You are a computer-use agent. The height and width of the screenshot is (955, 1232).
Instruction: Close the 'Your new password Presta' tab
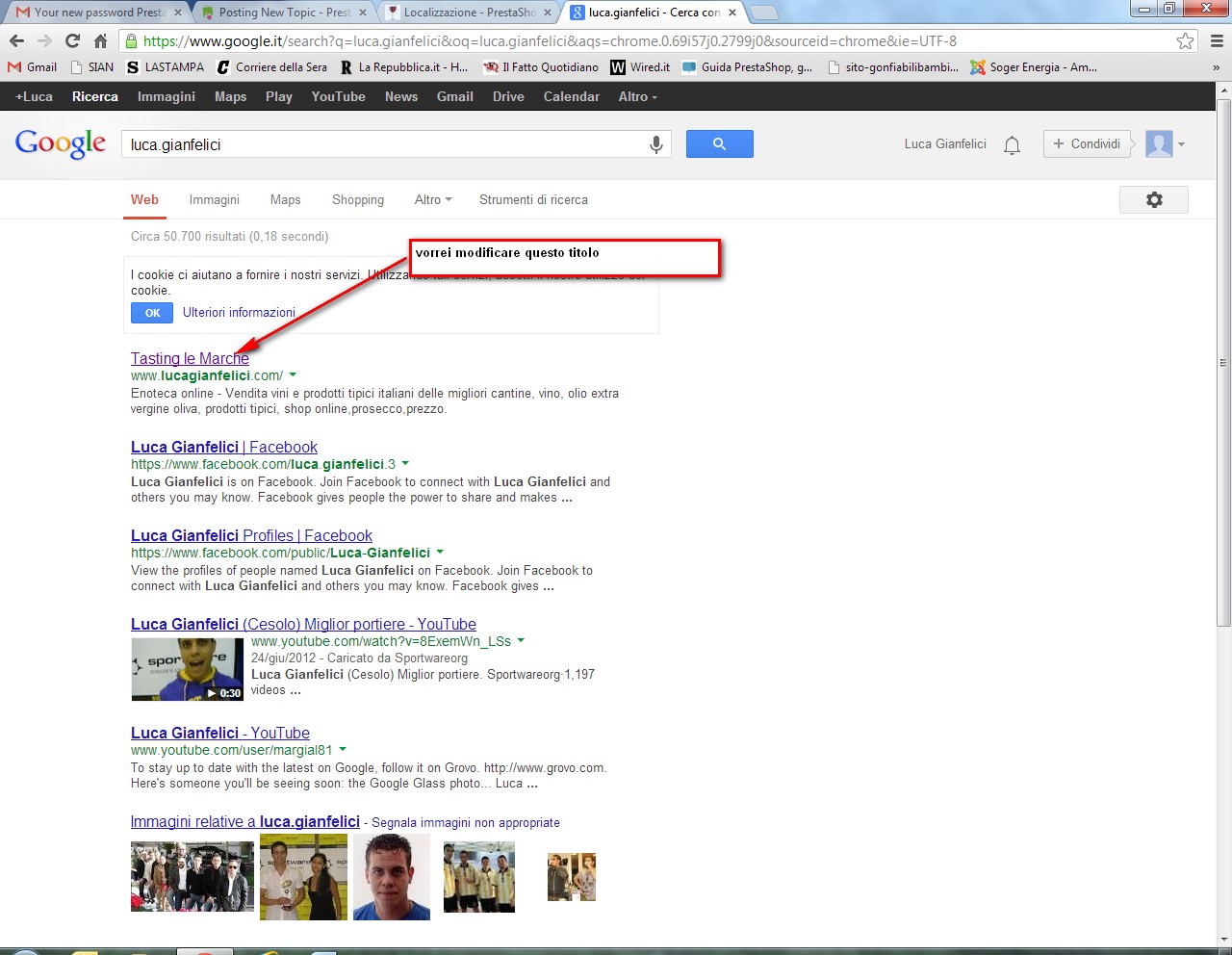tap(178, 13)
